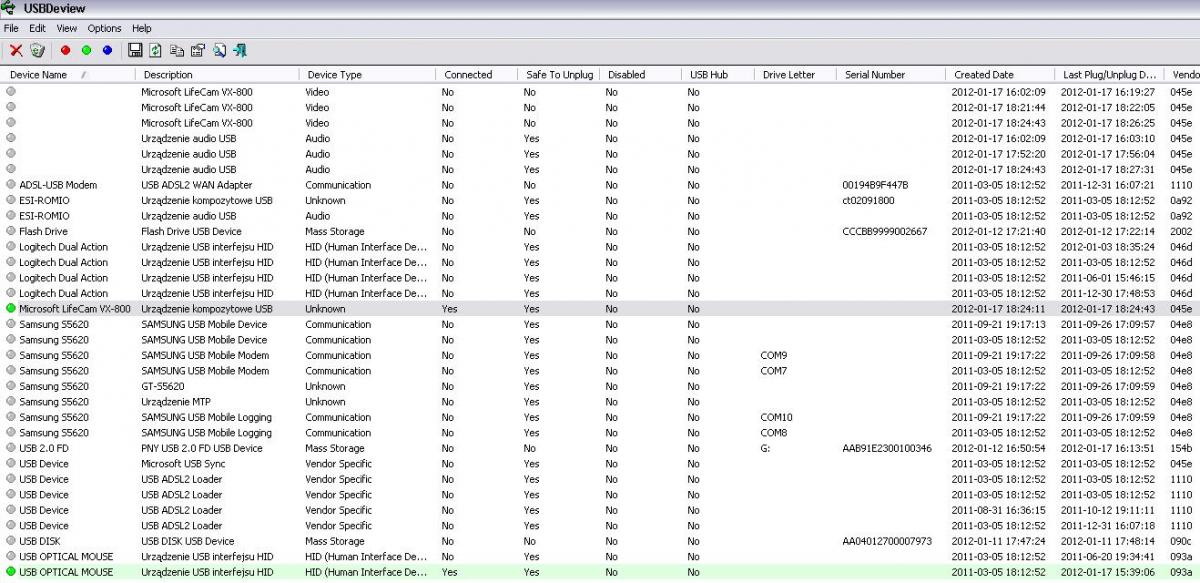Sort by the Drive Letter column header

pyautogui.click(x=795, y=75)
